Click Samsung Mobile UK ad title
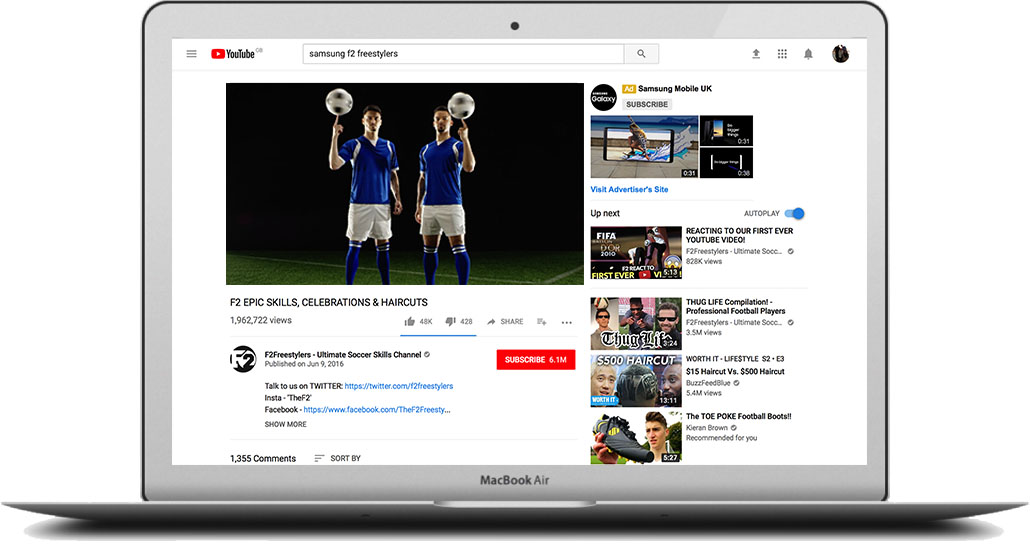This screenshot has width=1030, height=545. click(x=675, y=89)
